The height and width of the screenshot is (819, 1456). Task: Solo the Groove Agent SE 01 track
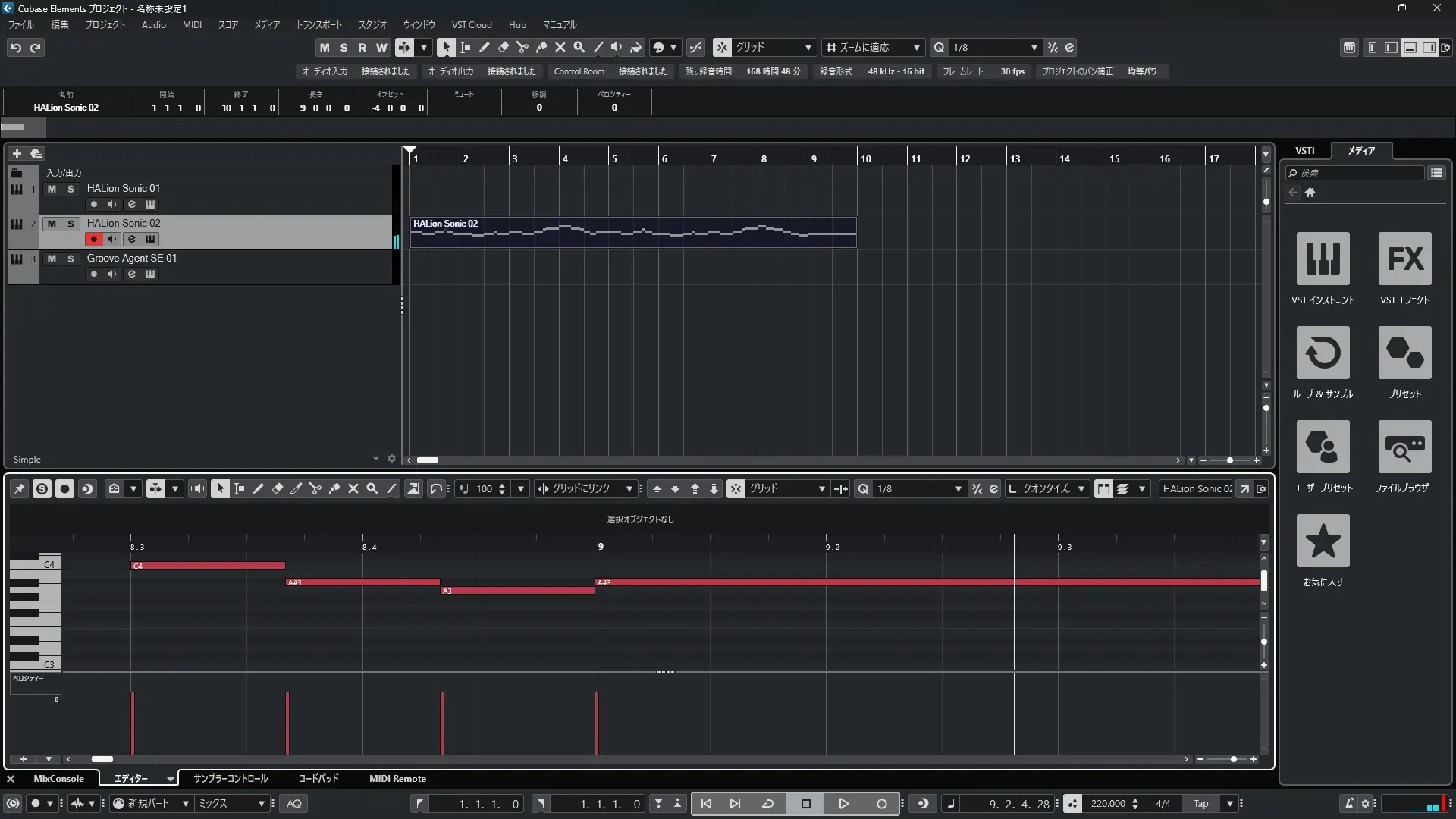coord(71,259)
